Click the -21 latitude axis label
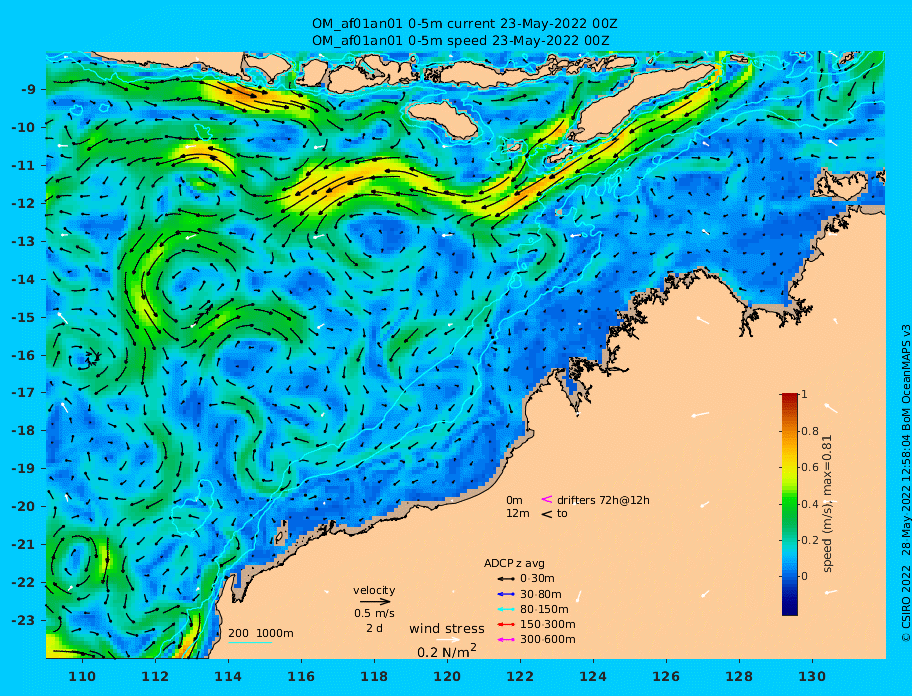 click(24, 545)
